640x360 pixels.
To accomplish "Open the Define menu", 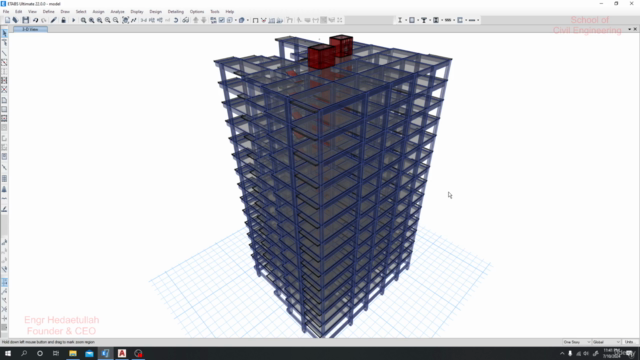I will coord(48,12).
